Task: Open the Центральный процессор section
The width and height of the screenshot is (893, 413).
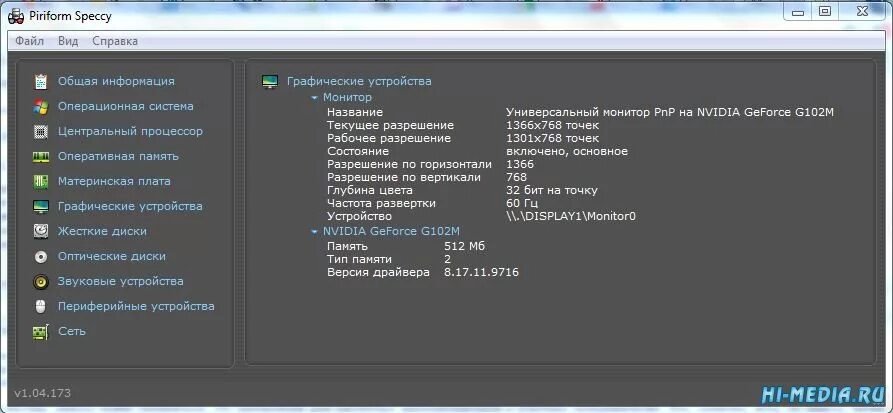Action: (x=130, y=132)
